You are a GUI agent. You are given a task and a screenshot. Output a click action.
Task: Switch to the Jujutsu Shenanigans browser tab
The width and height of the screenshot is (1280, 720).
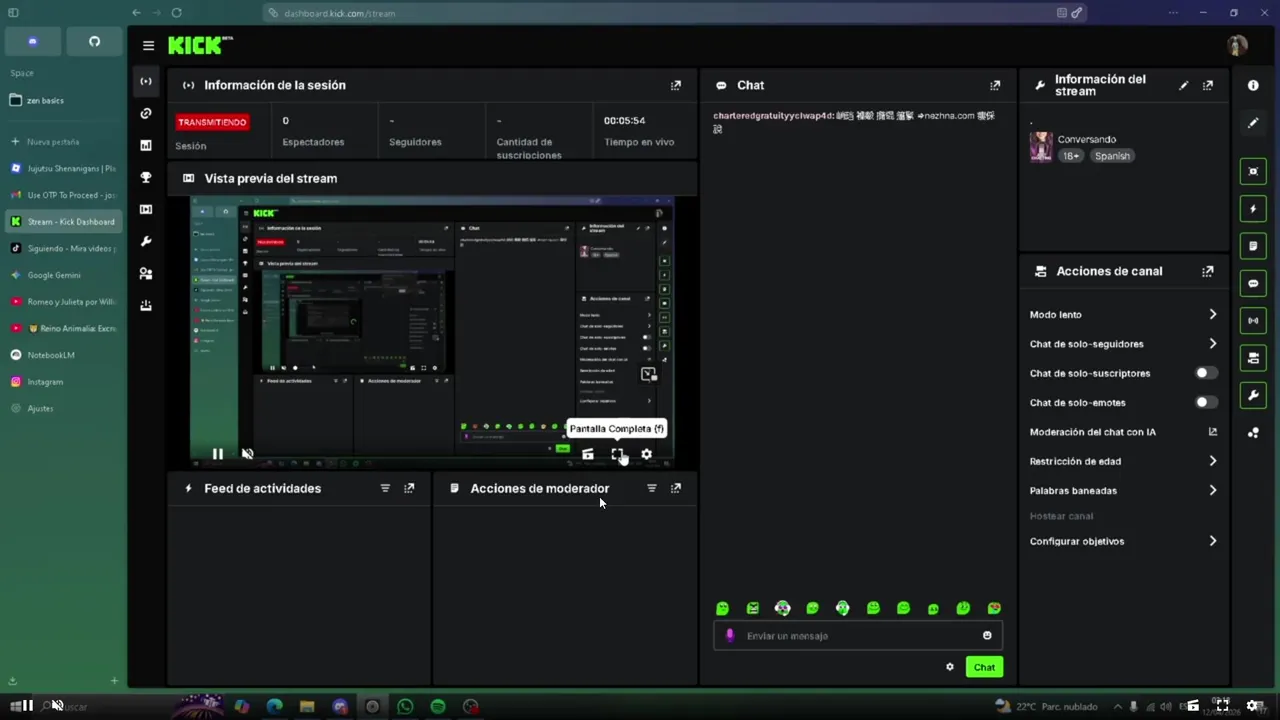point(63,168)
